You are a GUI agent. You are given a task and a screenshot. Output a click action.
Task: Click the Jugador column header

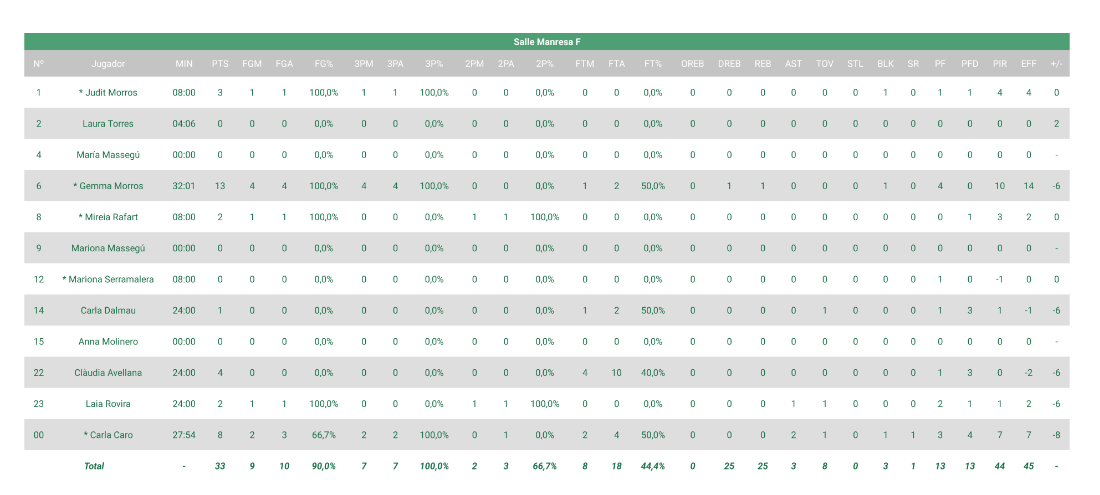click(108, 64)
